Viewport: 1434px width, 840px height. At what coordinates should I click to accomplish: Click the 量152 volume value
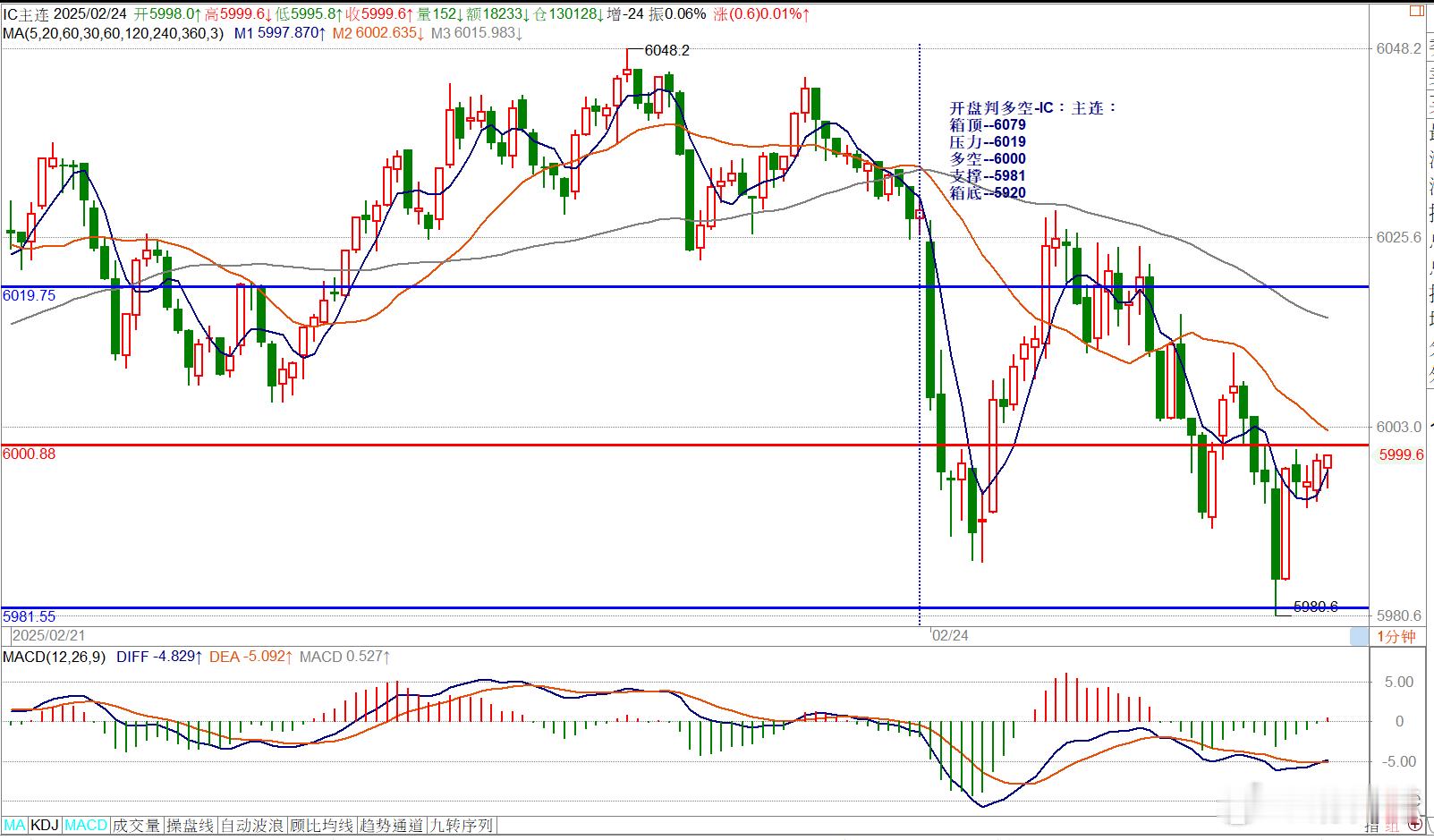click(440, 14)
